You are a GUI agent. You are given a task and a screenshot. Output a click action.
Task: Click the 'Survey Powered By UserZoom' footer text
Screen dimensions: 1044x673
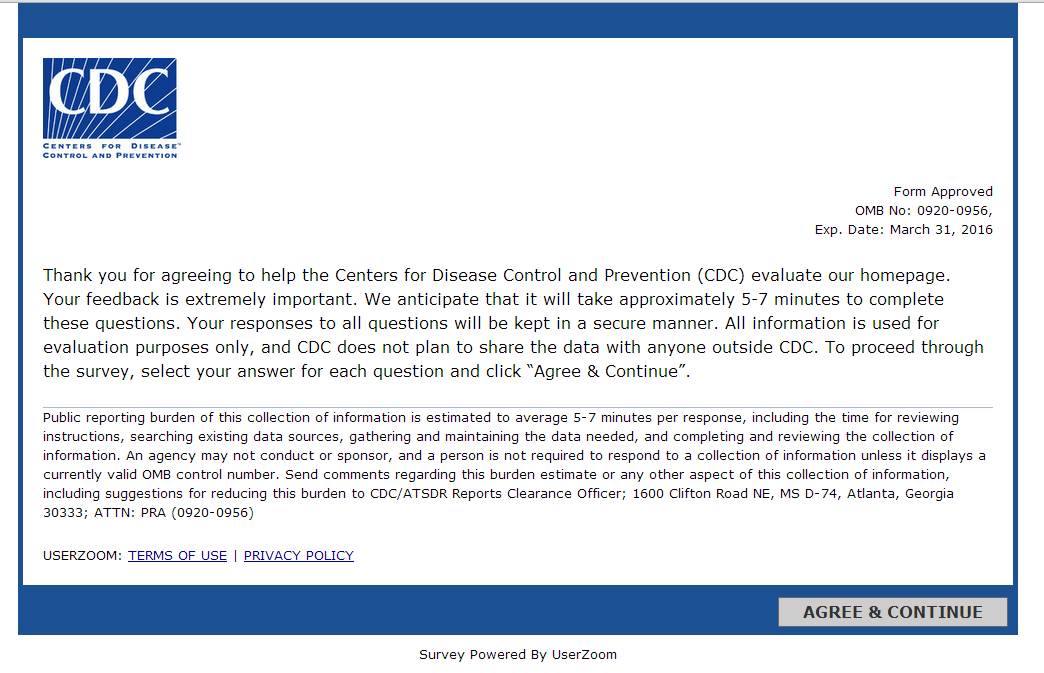point(517,655)
